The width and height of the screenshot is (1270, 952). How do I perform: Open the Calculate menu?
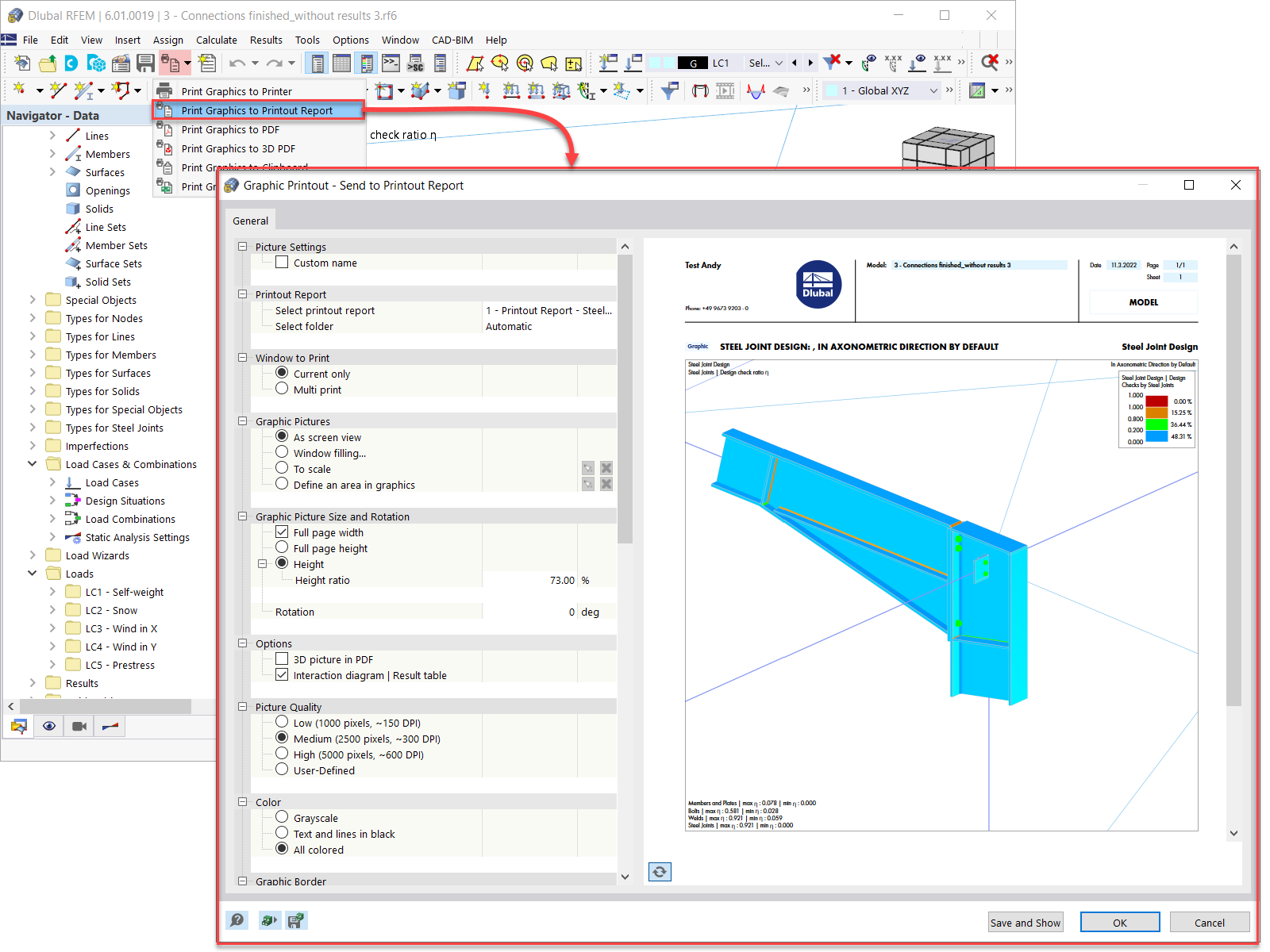click(216, 40)
